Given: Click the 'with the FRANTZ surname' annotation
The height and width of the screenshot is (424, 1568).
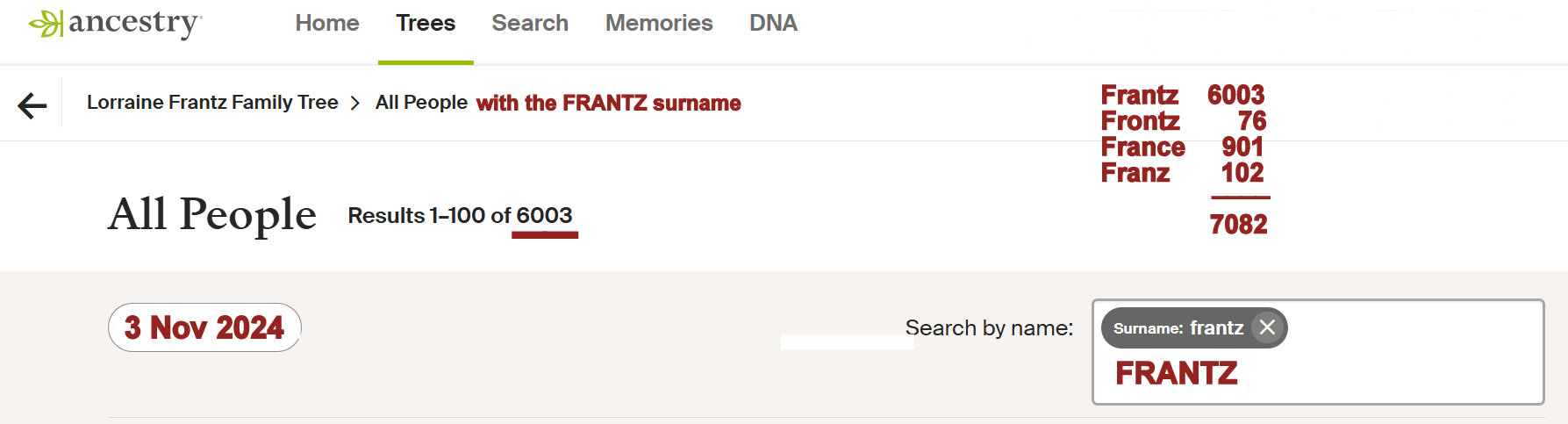Looking at the screenshot, I should point(609,104).
